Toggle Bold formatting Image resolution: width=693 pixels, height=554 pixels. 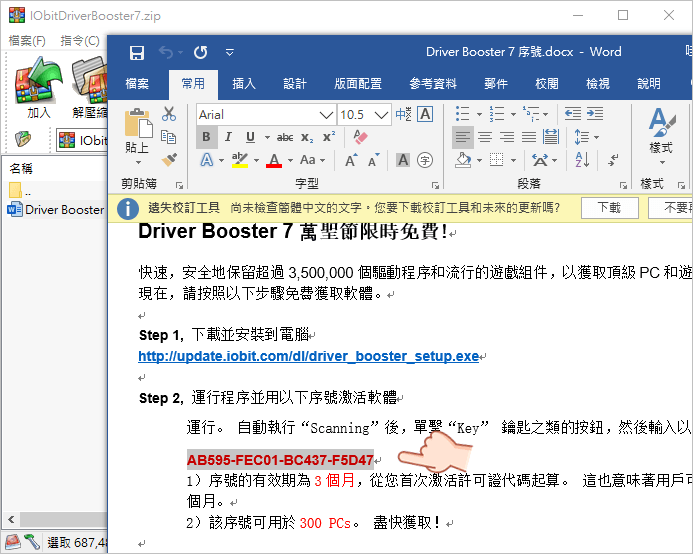pos(206,137)
